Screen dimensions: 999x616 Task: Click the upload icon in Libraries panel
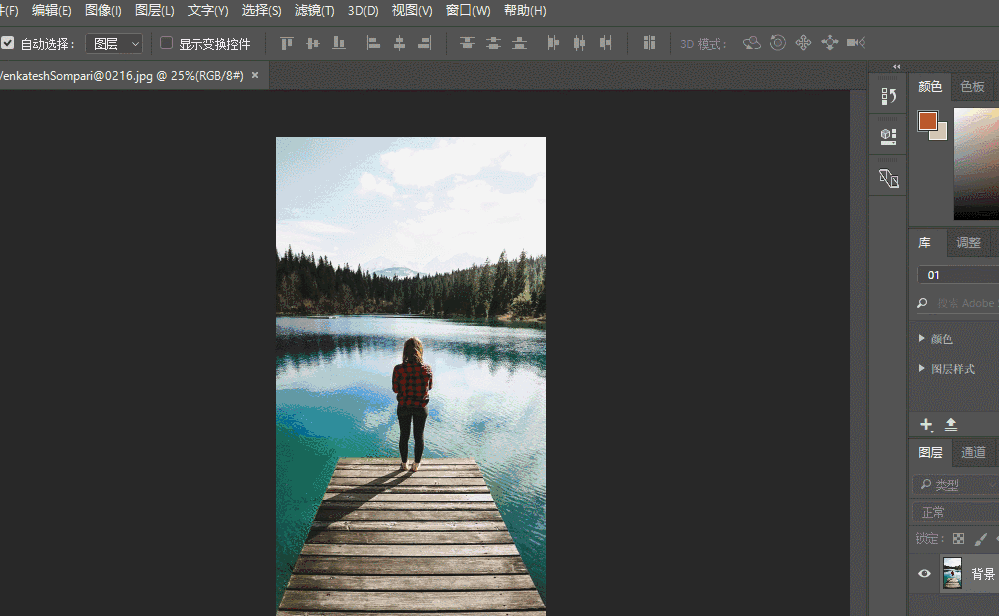(x=951, y=424)
